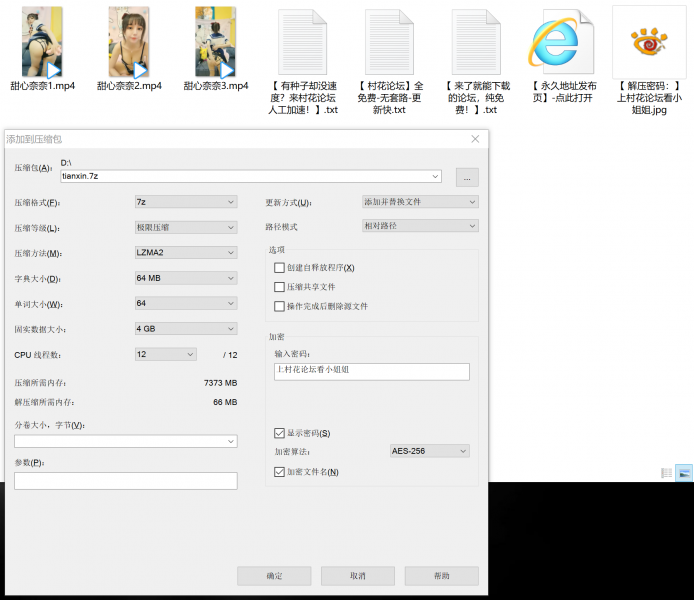The image size is (694, 600).
Task: Toggle the show password checkbox
Action: 280,433
